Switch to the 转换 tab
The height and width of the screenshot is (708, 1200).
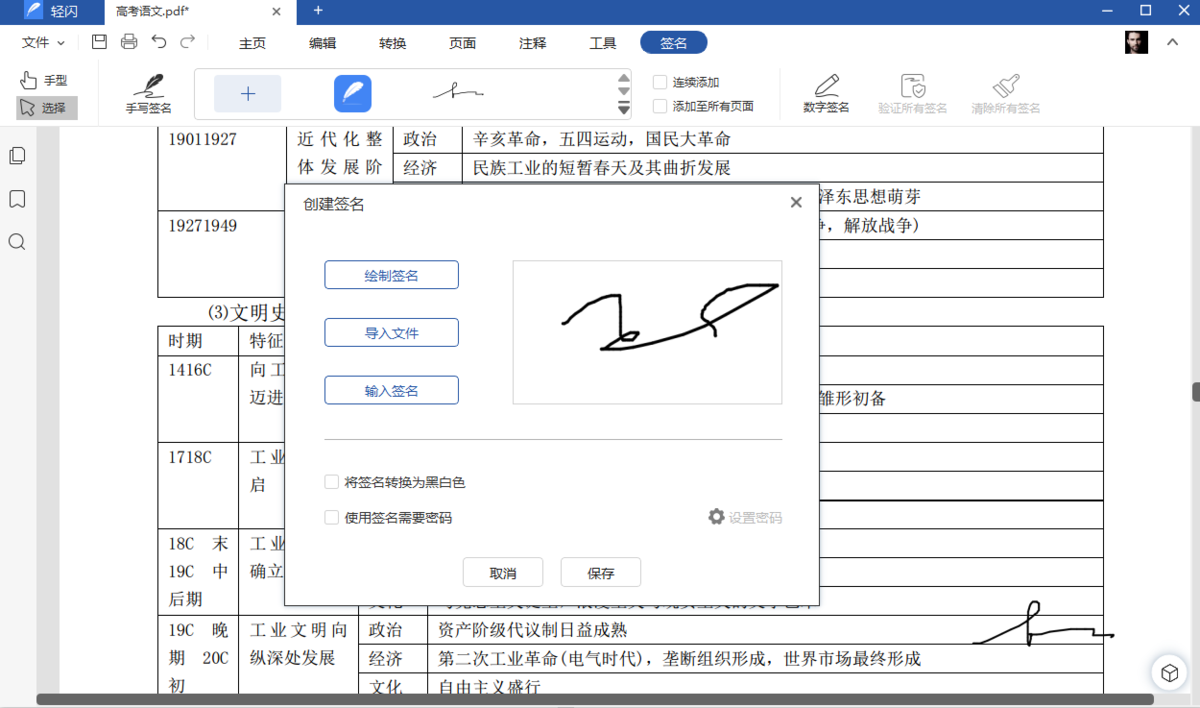pos(392,44)
